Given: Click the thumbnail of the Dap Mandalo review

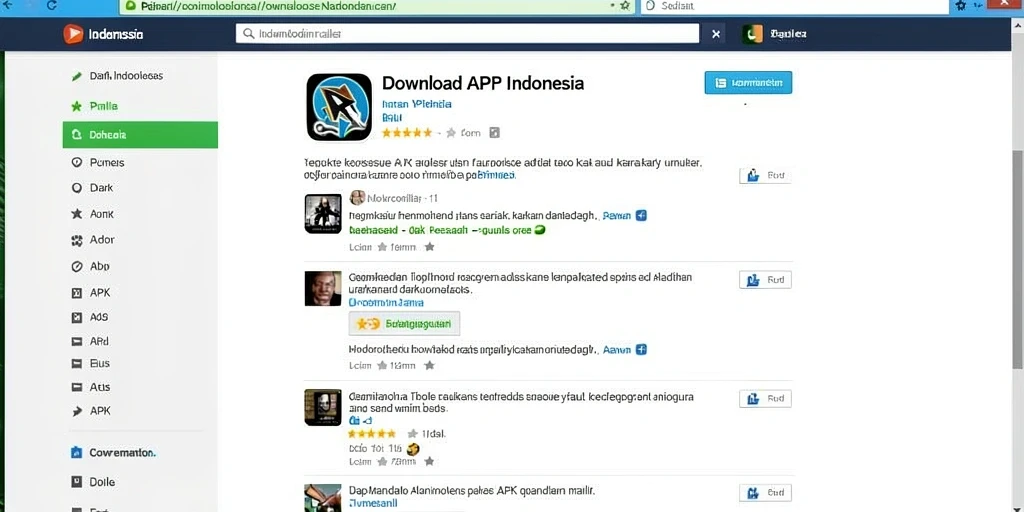Looking at the screenshot, I should click(323, 498).
